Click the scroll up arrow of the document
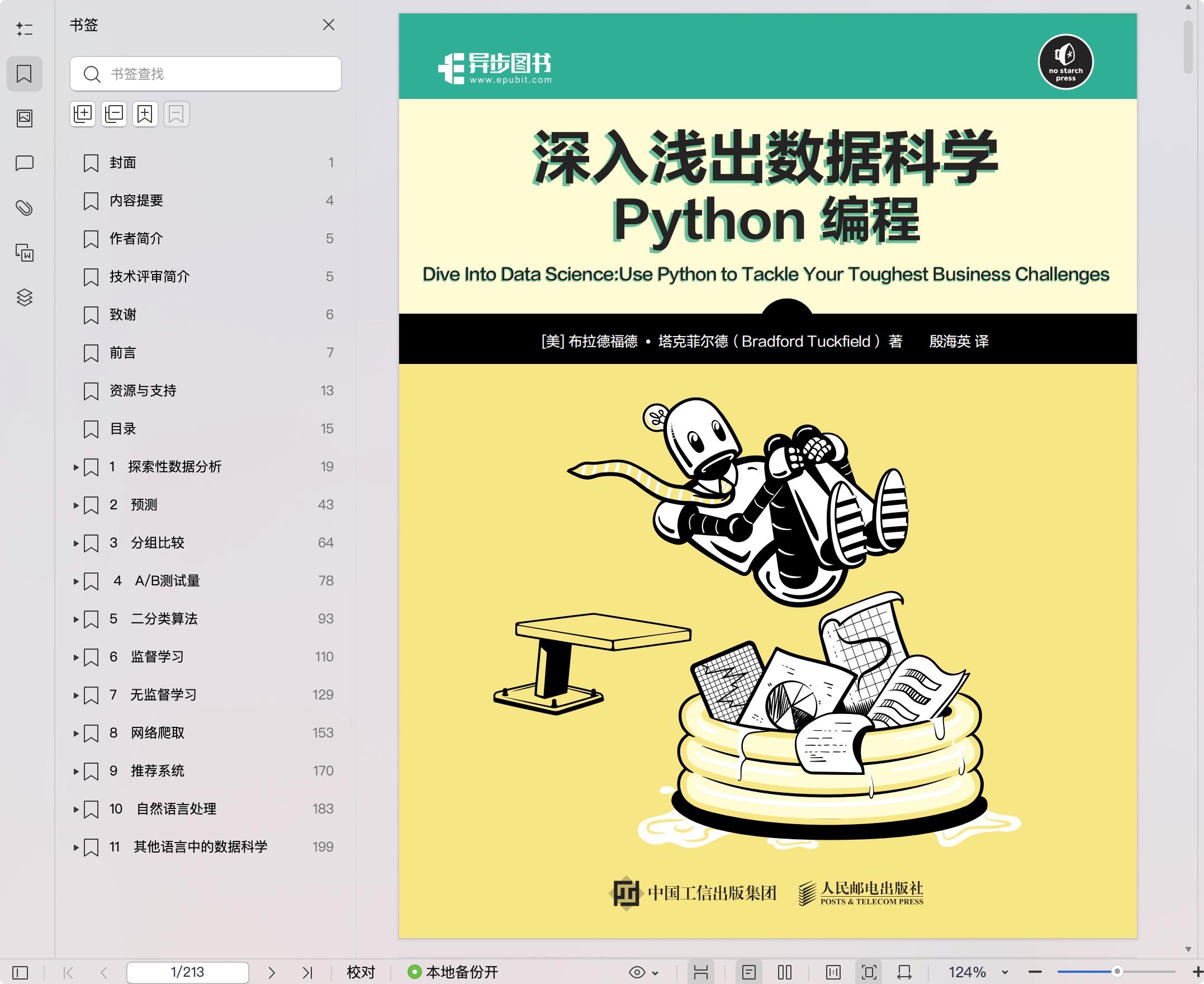This screenshot has width=1204, height=984. point(1188,8)
